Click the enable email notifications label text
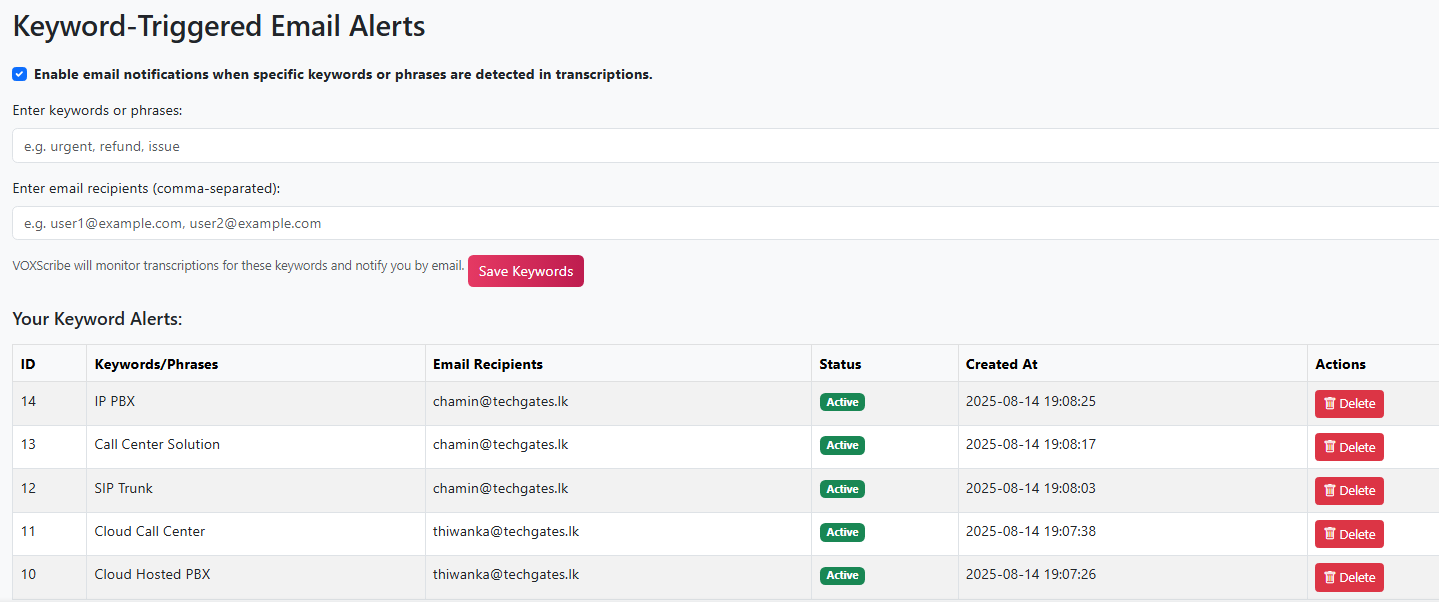Viewport: 1439px width, 602px height. (x=343, y=74)
